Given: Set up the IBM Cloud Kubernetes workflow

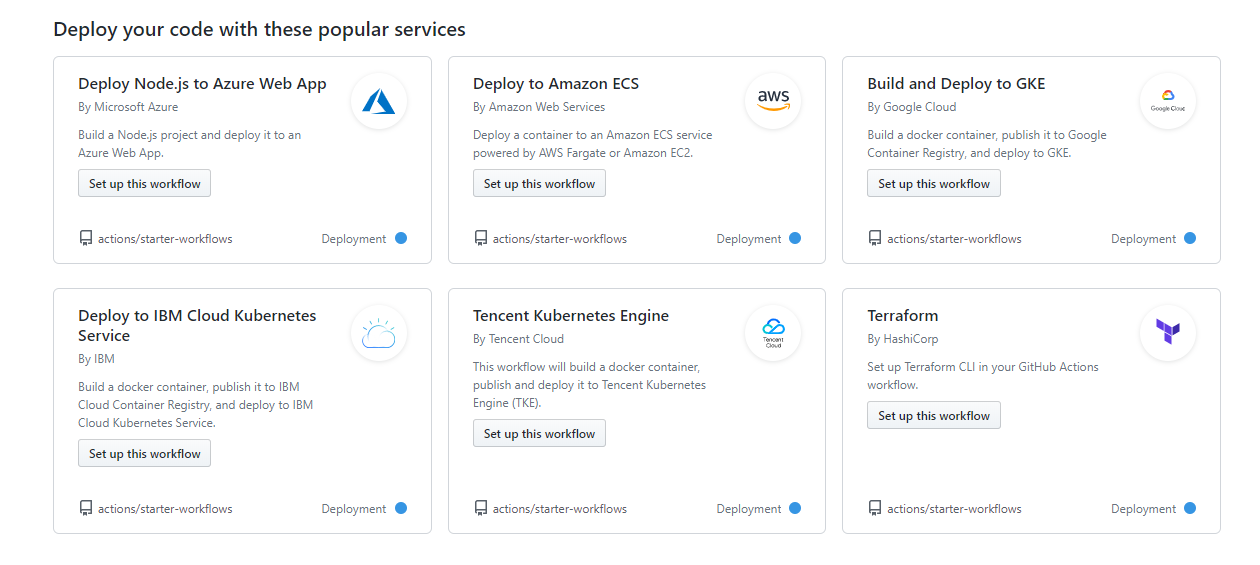Looking at the screenshot, I should (145, 453).
